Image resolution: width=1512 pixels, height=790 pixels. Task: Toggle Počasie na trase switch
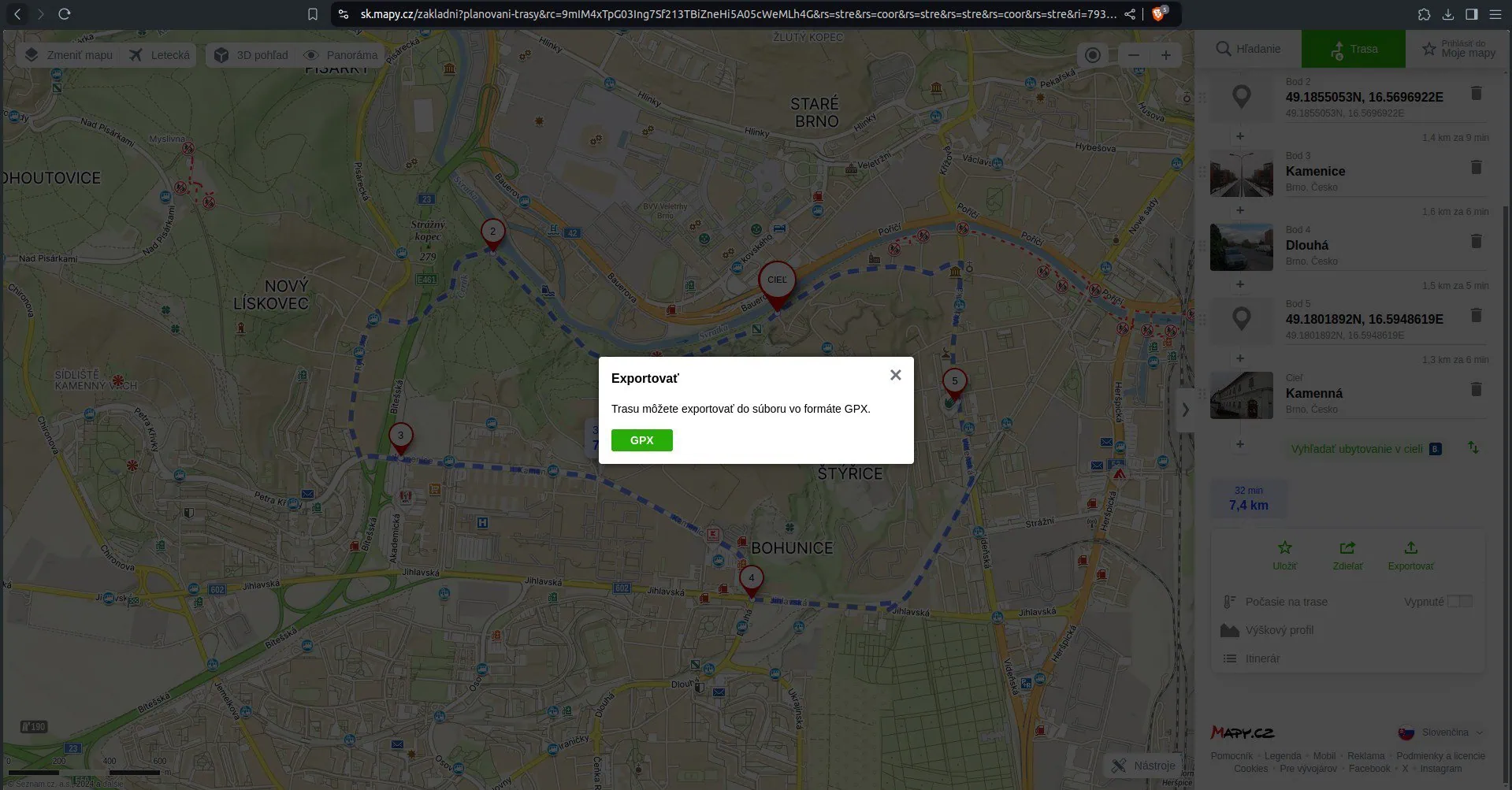(1459, 602)
